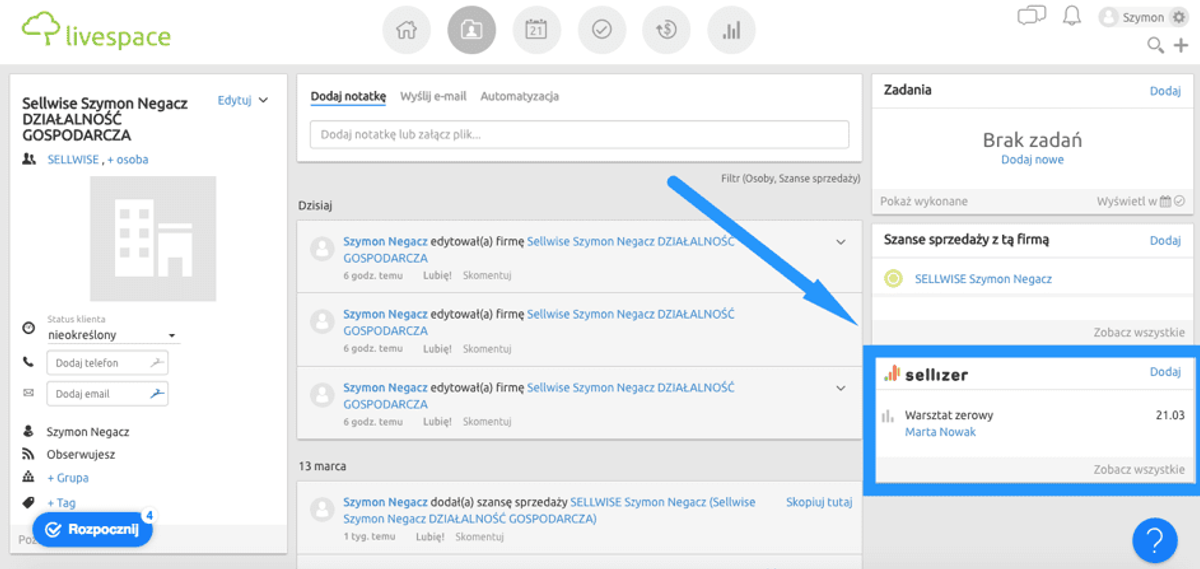1200x569 pixels.
Task: Click Dodaj in the sellizer widget
Action: [1165, 371]
